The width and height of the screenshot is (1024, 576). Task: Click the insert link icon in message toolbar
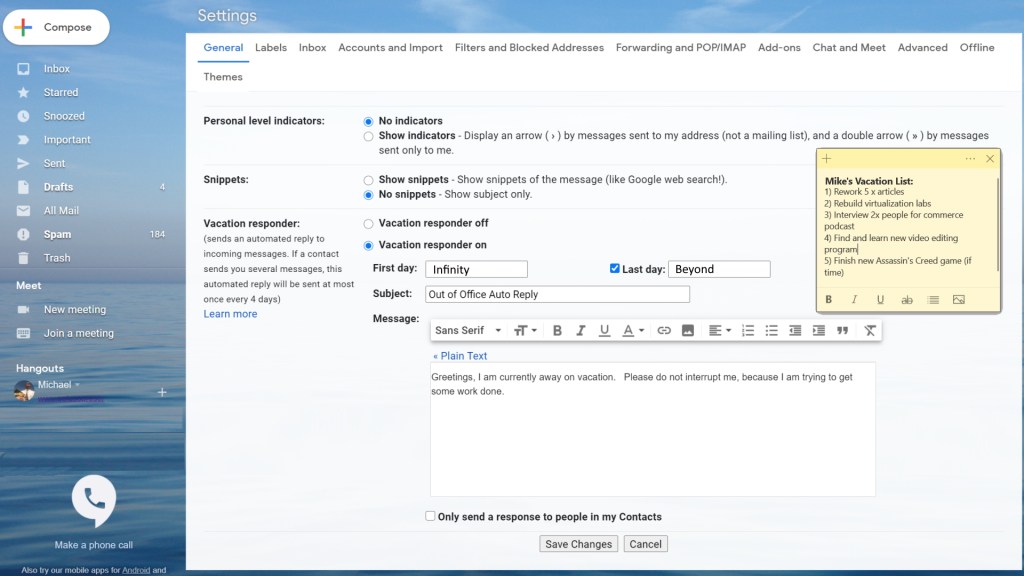point(664,331)
